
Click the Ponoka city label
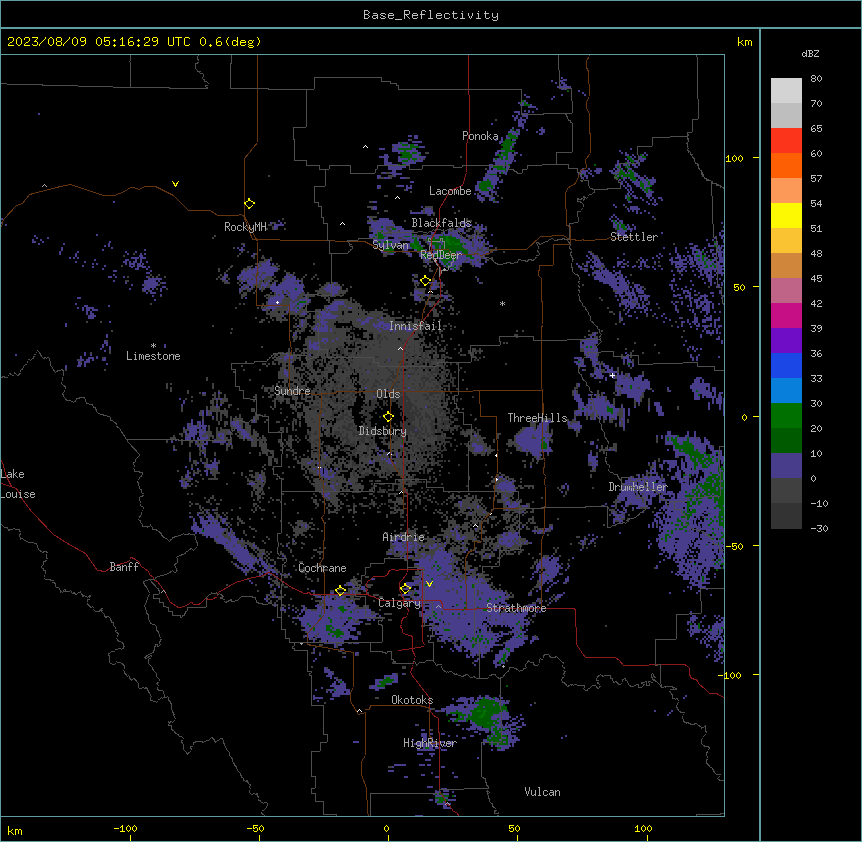tap(480, 136)
